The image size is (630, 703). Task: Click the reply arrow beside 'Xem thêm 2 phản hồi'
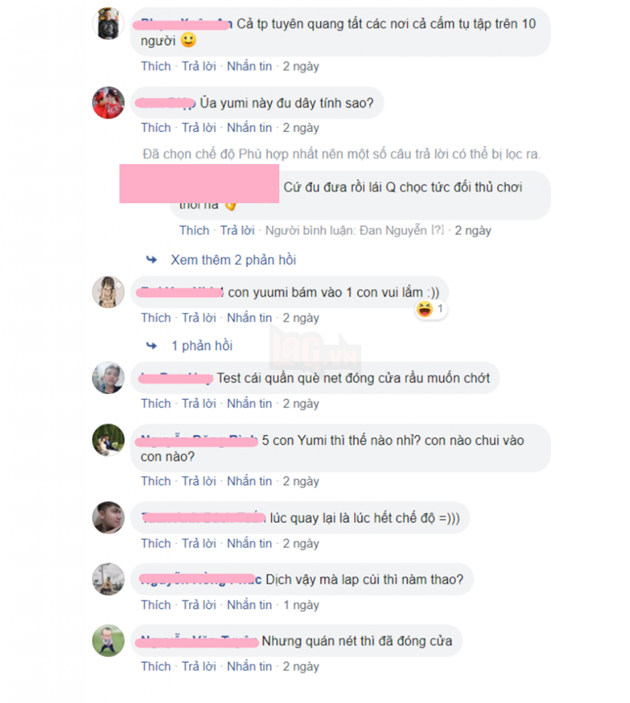(152, 260)
